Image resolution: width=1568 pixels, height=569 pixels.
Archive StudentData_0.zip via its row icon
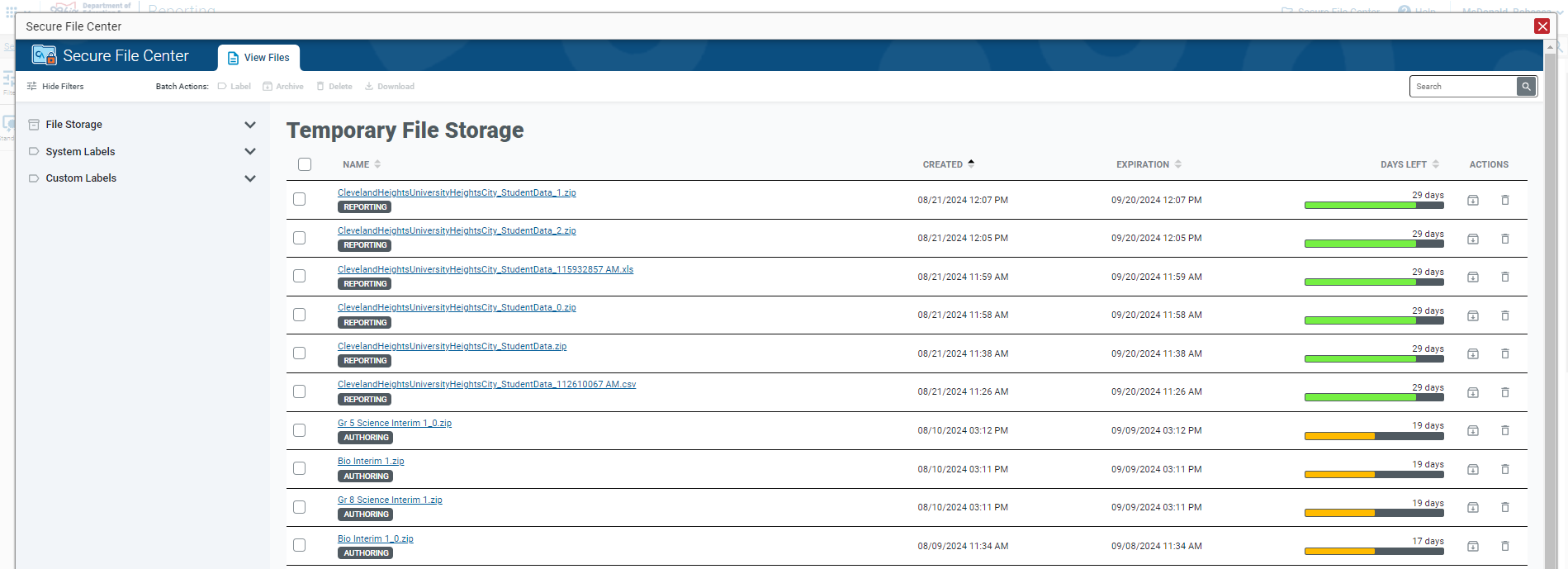[1473, 315]
